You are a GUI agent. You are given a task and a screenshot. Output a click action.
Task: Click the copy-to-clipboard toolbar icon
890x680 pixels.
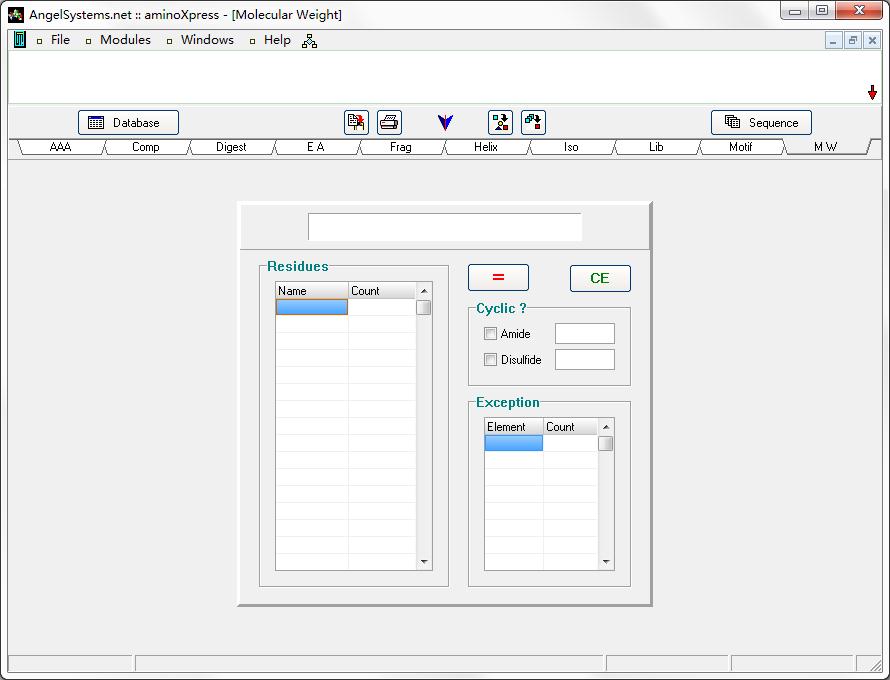[x=356, y=122]
